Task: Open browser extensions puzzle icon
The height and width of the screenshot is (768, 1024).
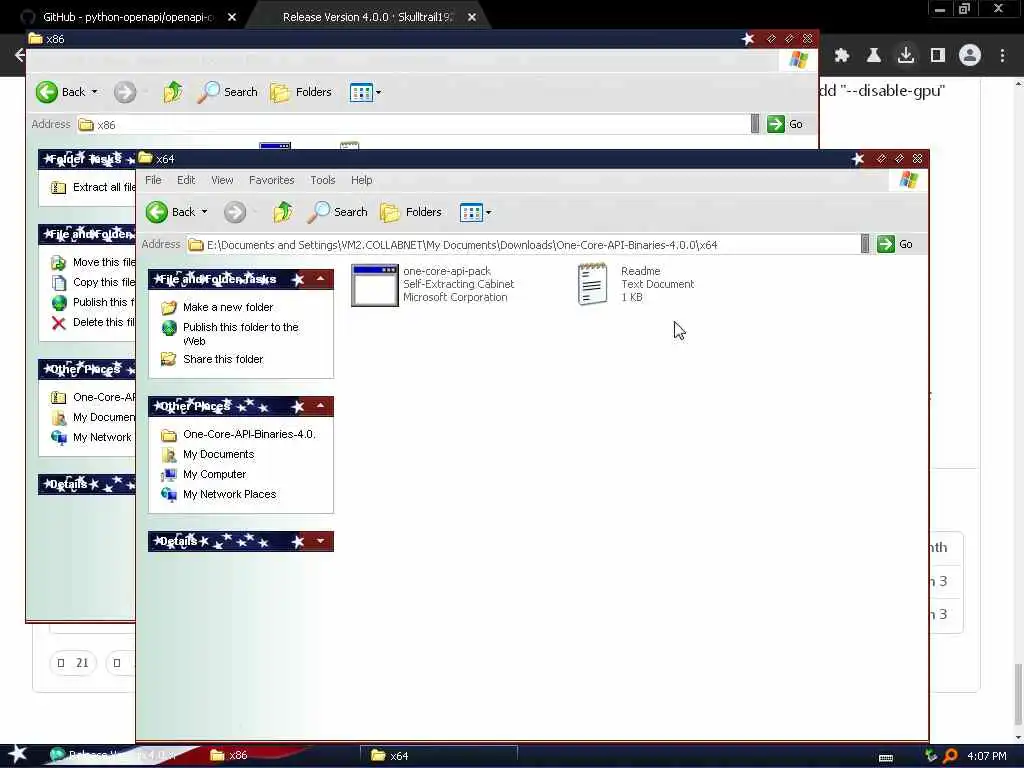Action: (842, 56)
